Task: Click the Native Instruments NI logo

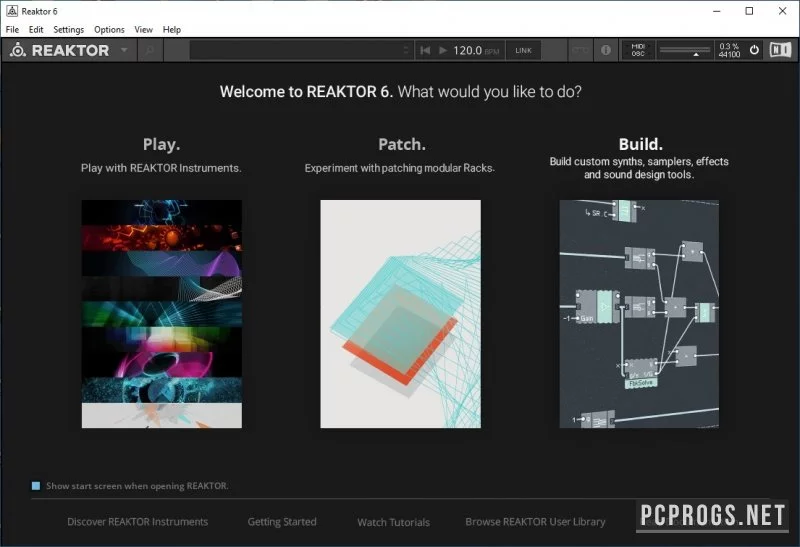Action: [x=780, y=49]
